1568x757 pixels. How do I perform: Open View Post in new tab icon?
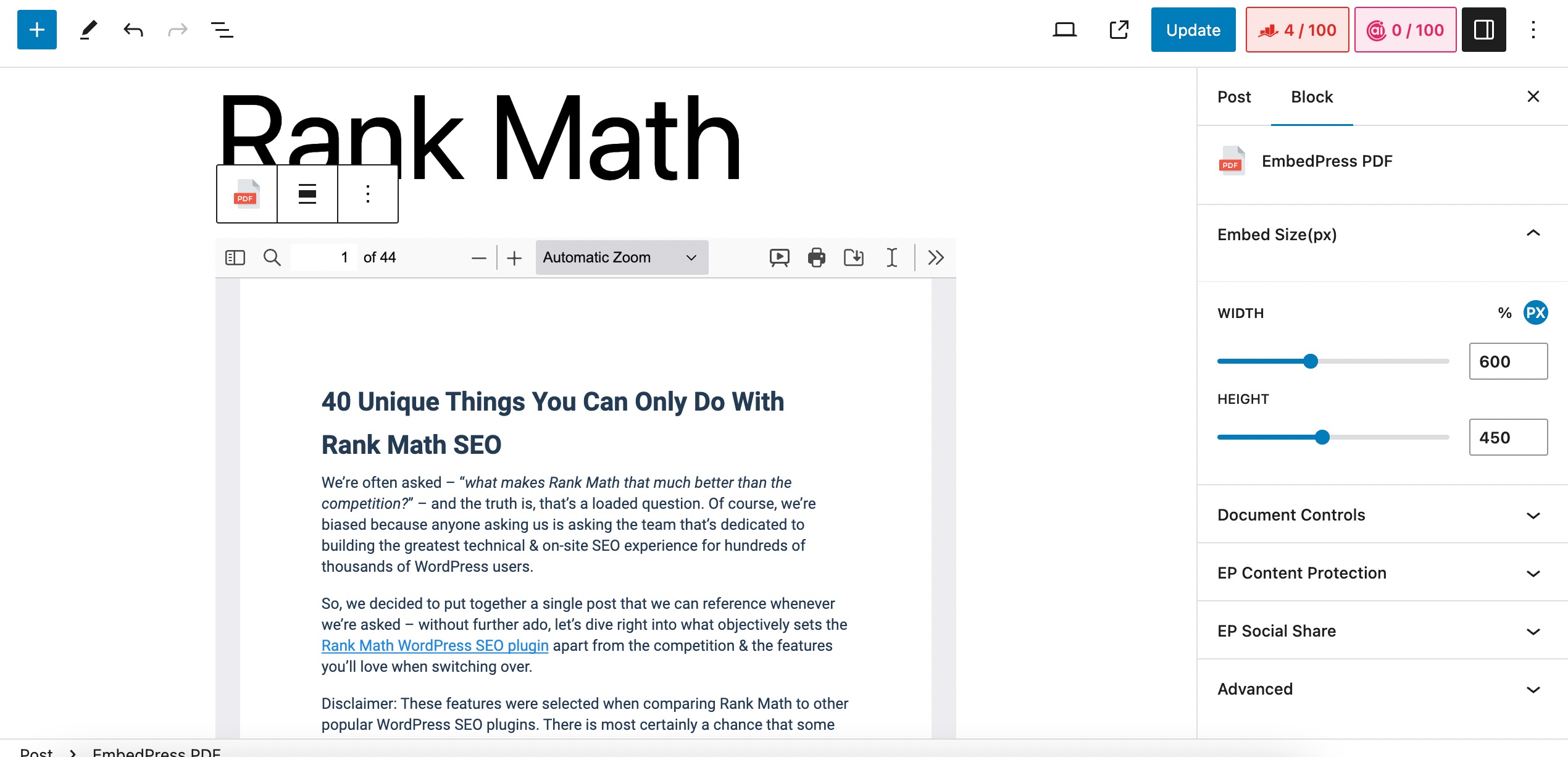(x=1119, y=30)
